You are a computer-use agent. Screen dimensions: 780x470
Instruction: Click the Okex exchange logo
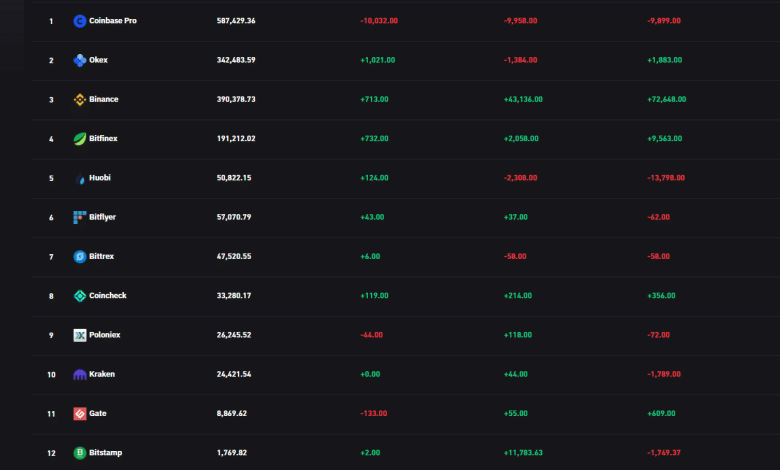[80, 60]
